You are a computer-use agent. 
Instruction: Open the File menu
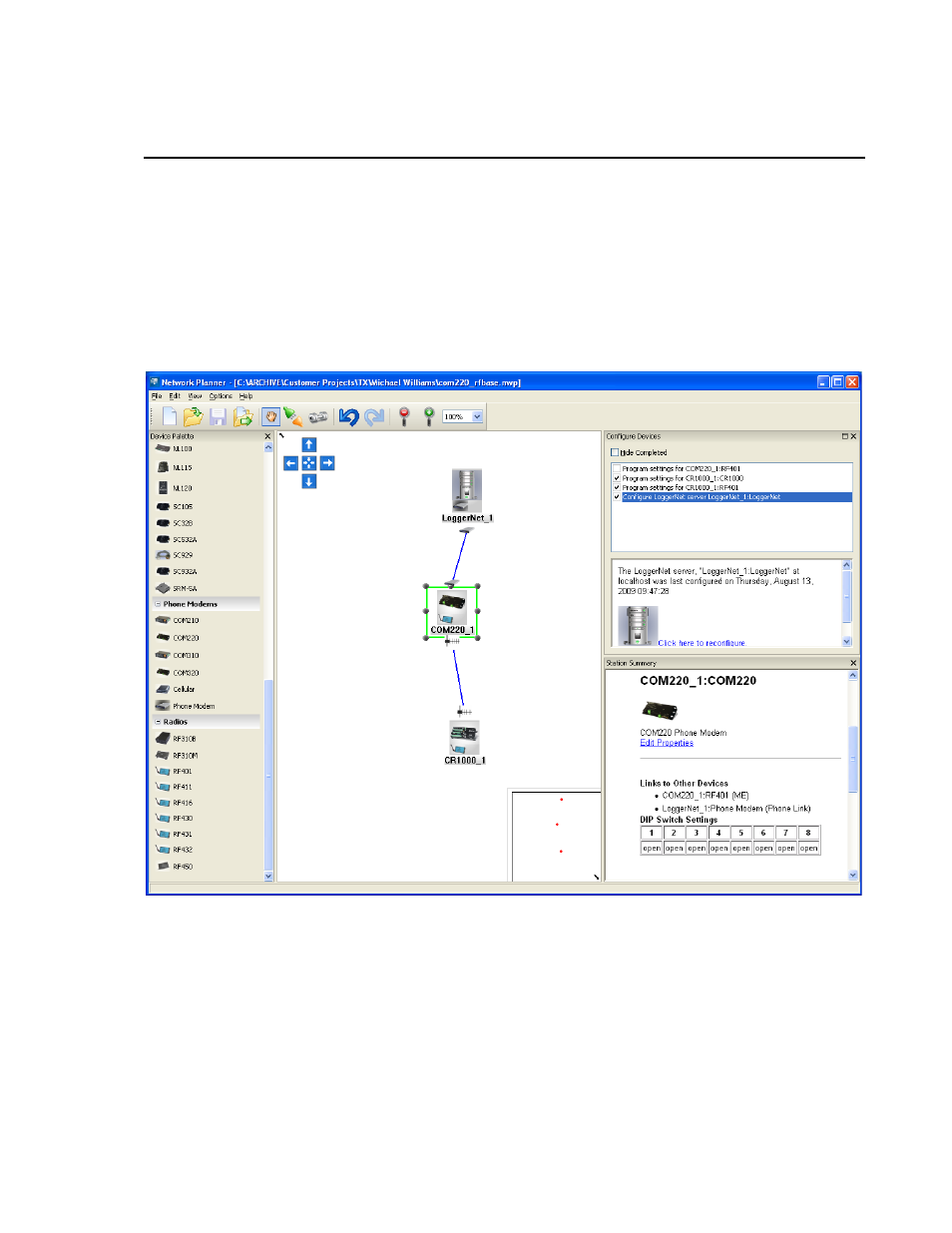click(x=157, y=396)
